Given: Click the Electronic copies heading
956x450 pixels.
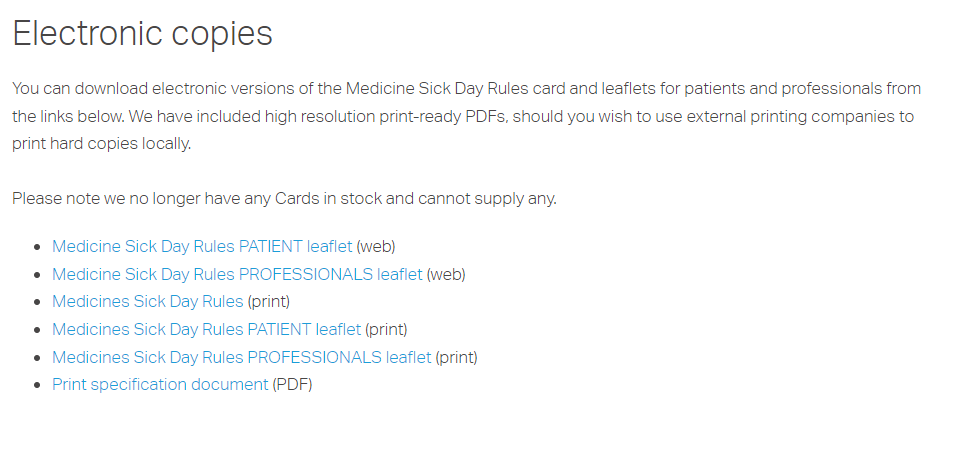Looking at the screenshot, I should [x=142, y=33].
